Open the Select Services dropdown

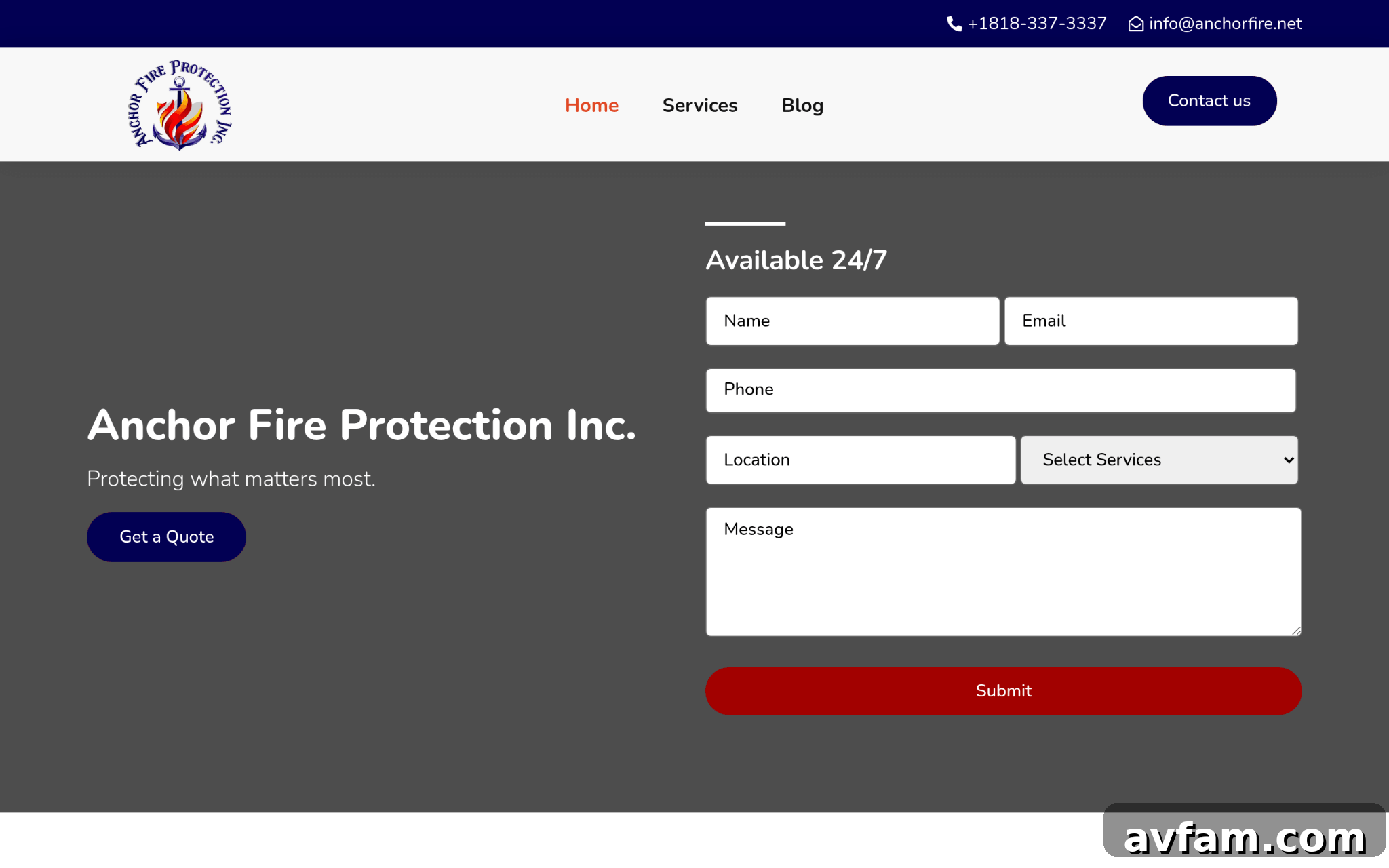coord(1159,460)
